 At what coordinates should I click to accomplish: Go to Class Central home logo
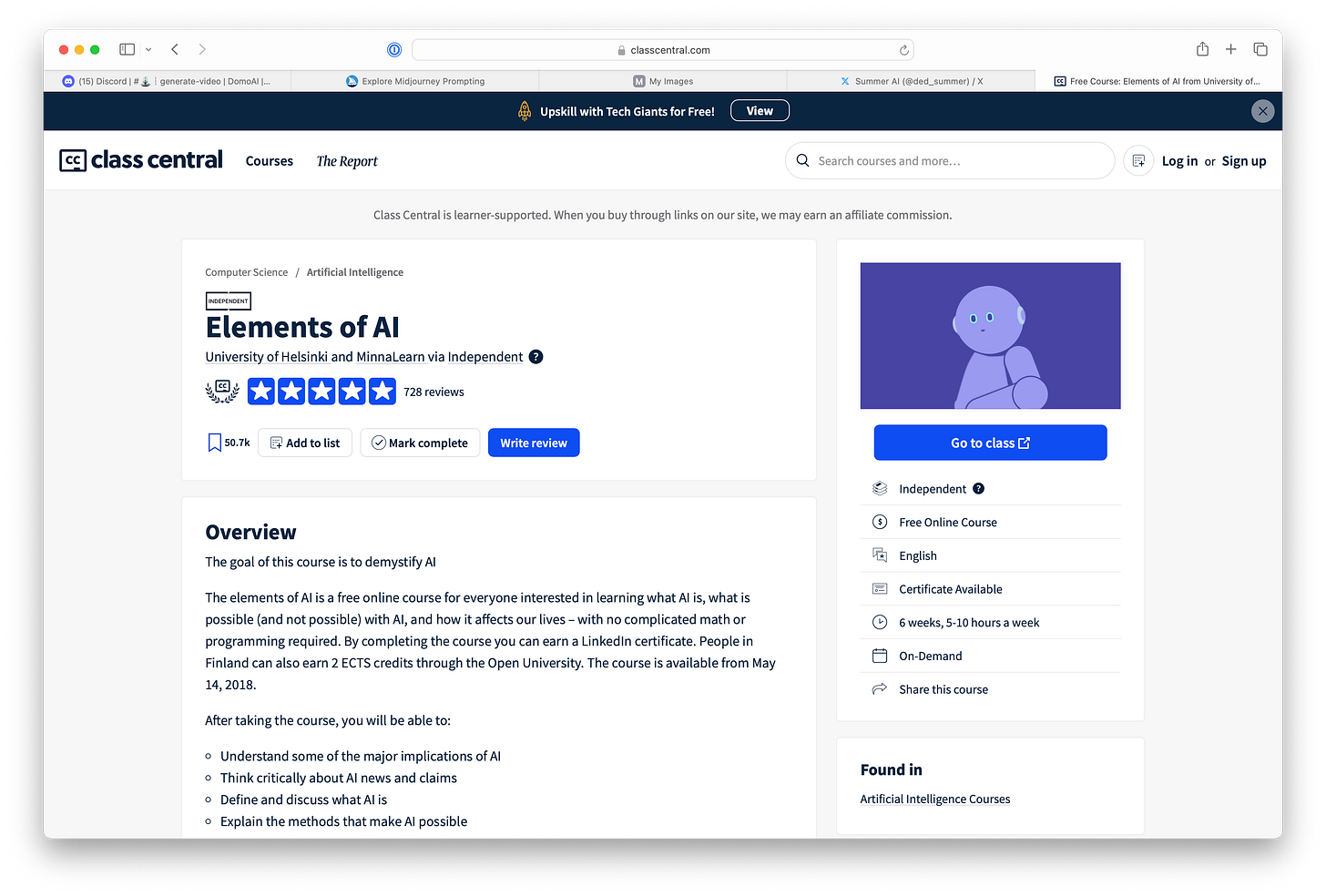pyautogui.click(x=141, y=160)
